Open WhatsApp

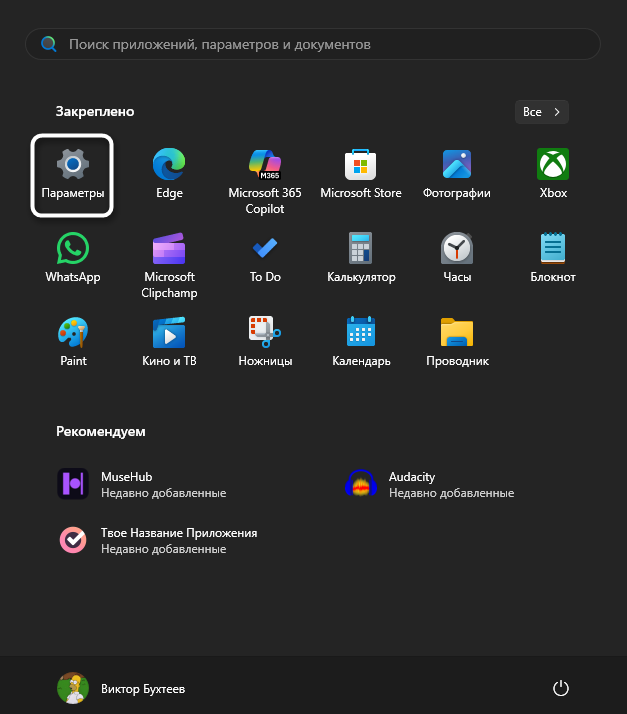[x=73, y=260]
